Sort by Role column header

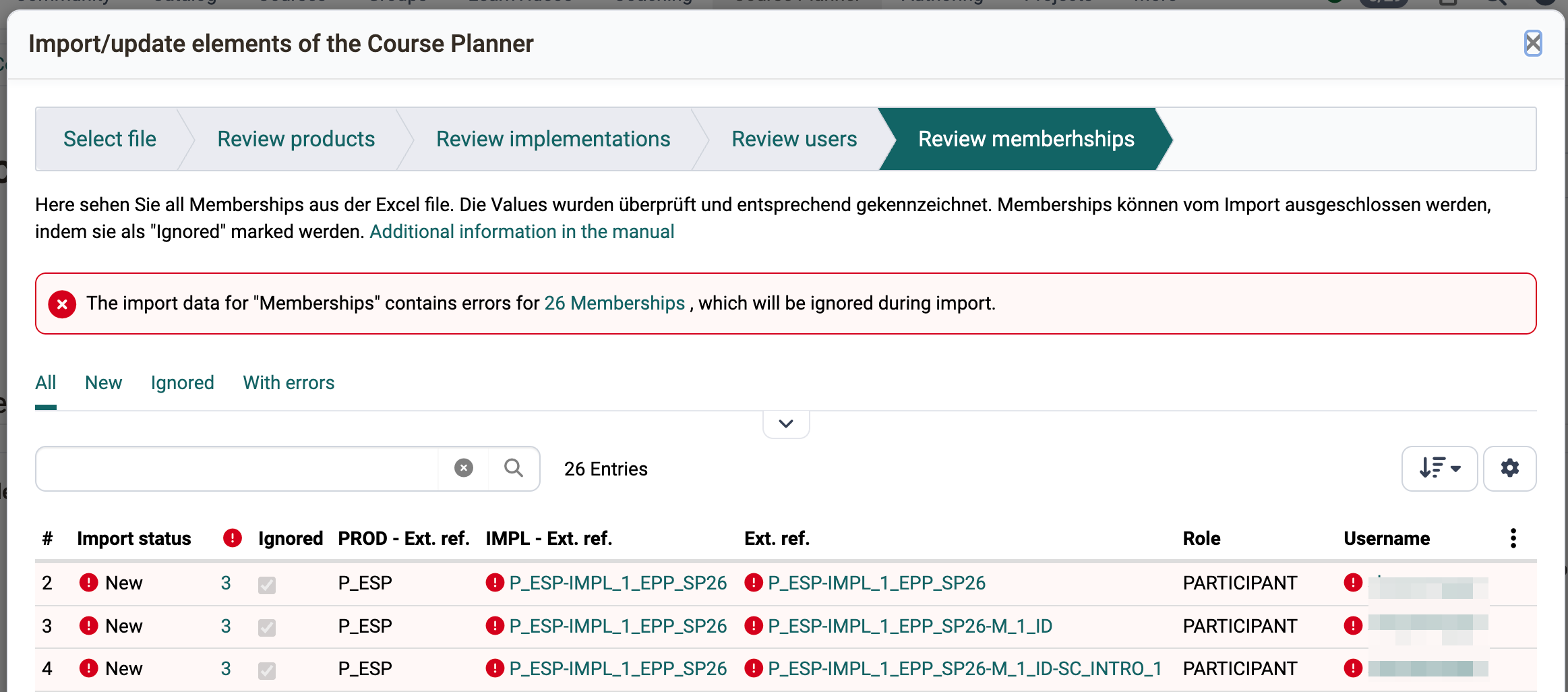pyautogui.click(x=1201, y=538)
